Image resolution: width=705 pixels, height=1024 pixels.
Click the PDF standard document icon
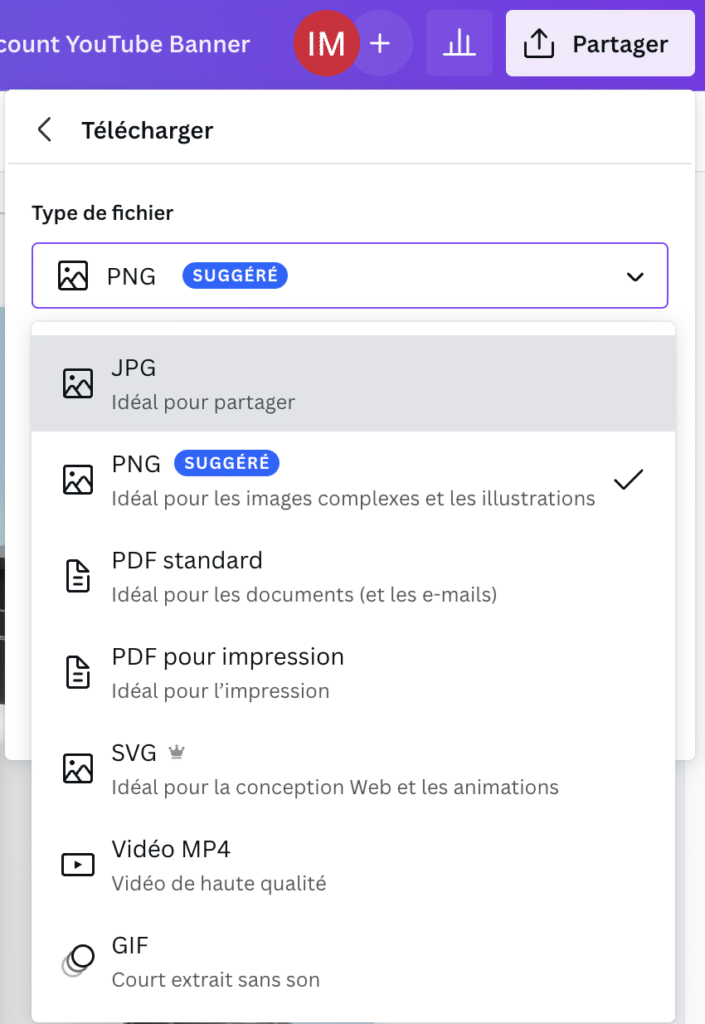tap(77, 575)
